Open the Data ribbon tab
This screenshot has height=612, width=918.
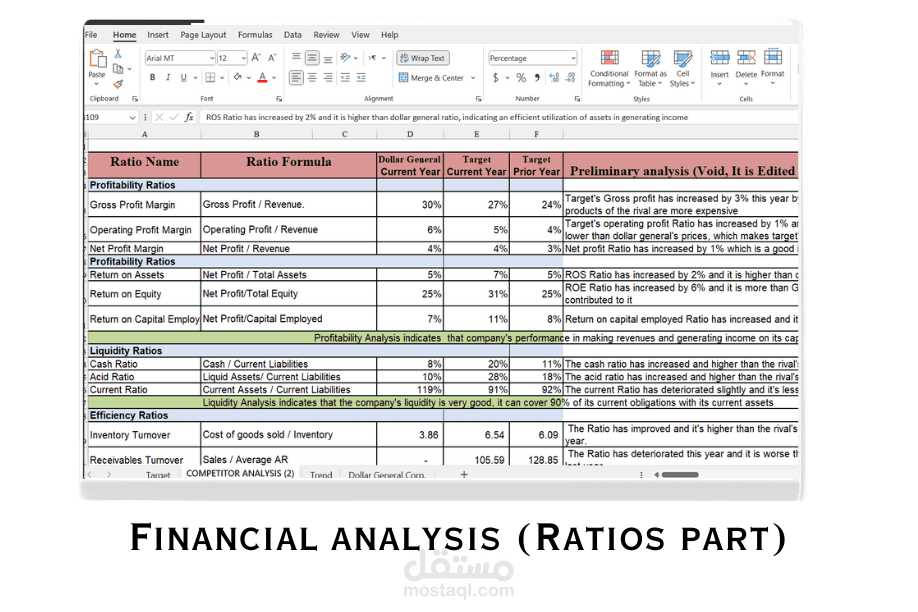[x=293, y=35]
